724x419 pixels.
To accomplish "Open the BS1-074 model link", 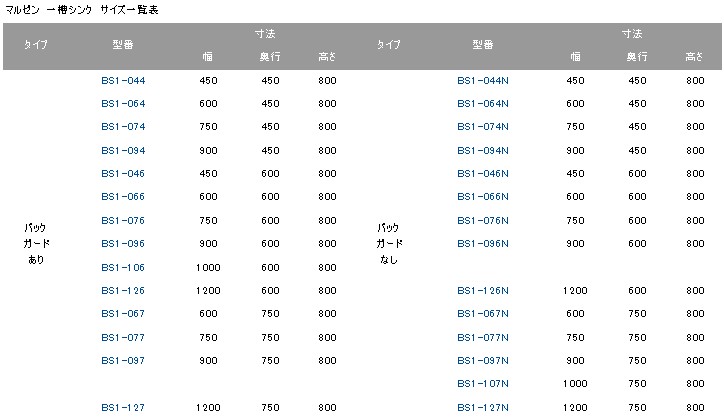I will click(x=123, y=127).
